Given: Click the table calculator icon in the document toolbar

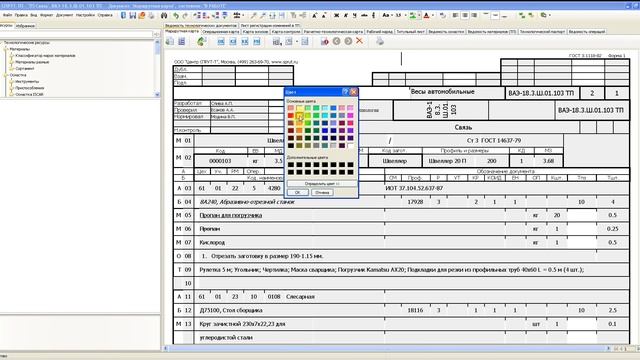Looking at the screenshot, I should pyautogui.click(x=277, y=41).
